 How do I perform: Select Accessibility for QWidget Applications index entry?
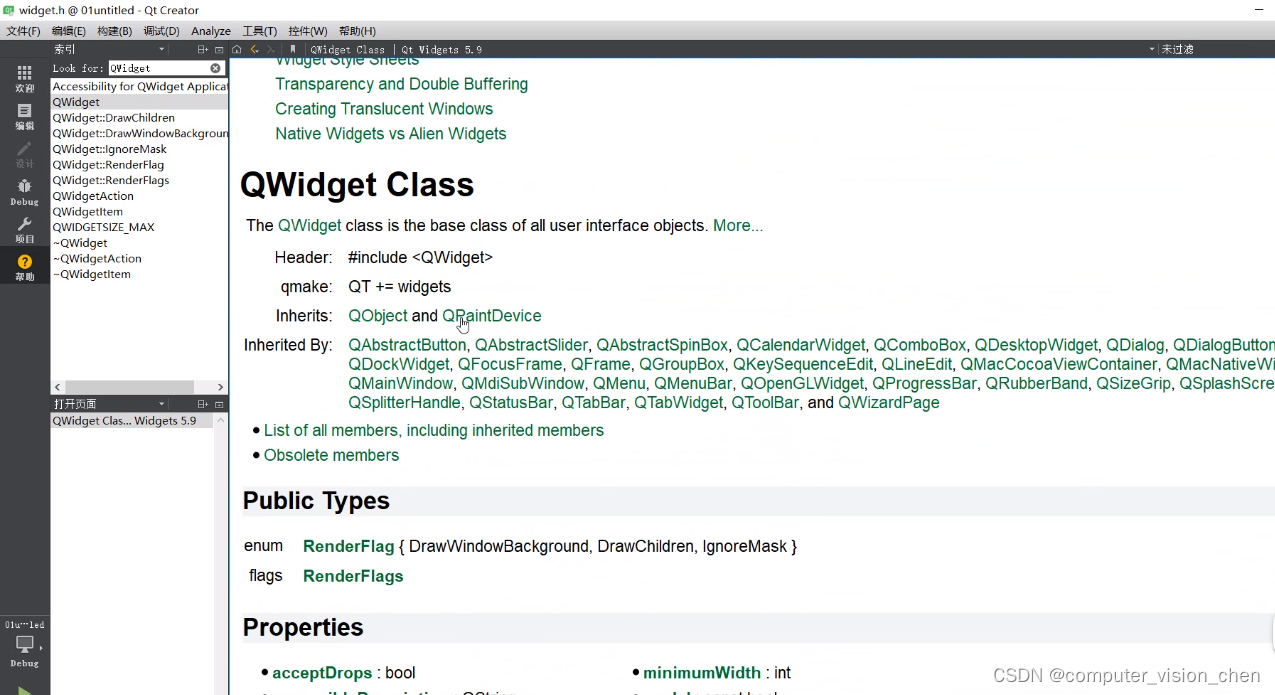140,87
